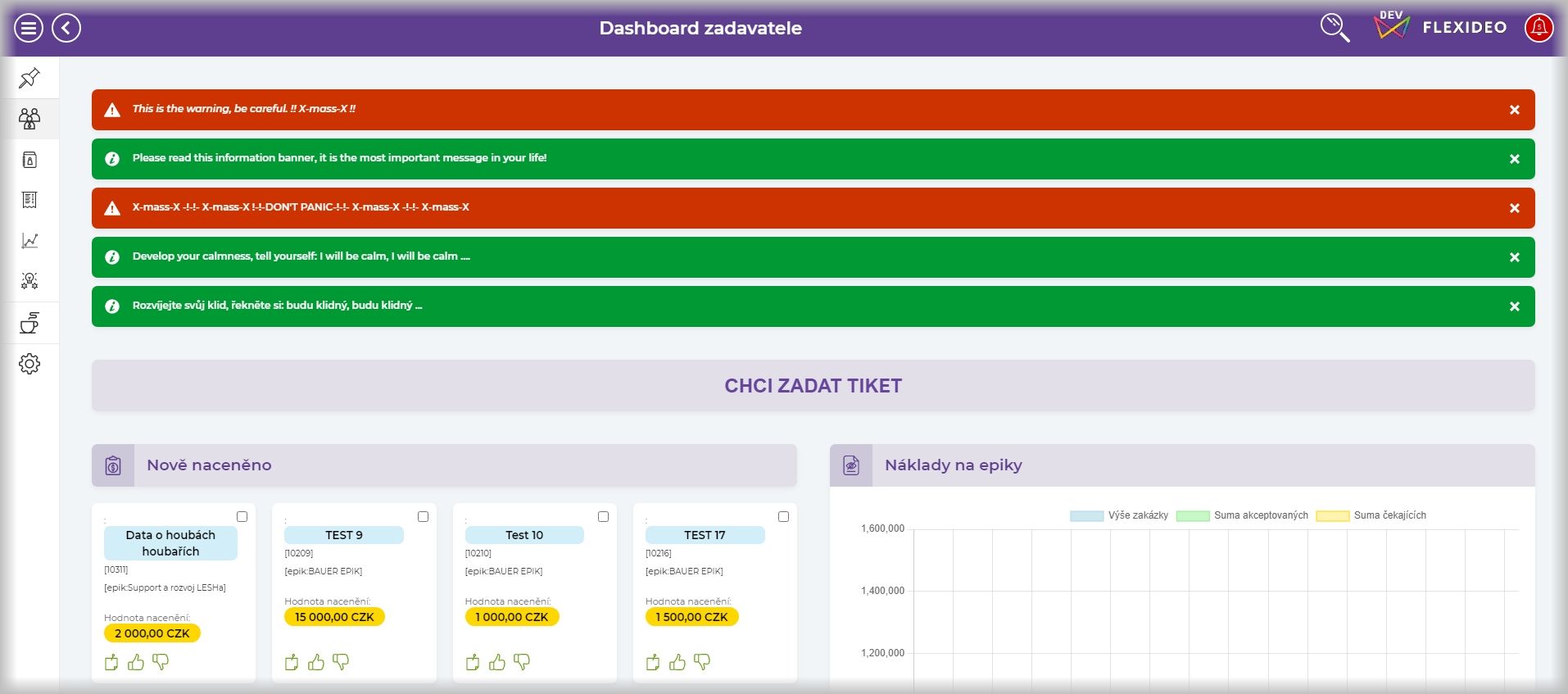Open the red notifications bell
This screenshot has height=694, width=1568.
(1539, 28)
